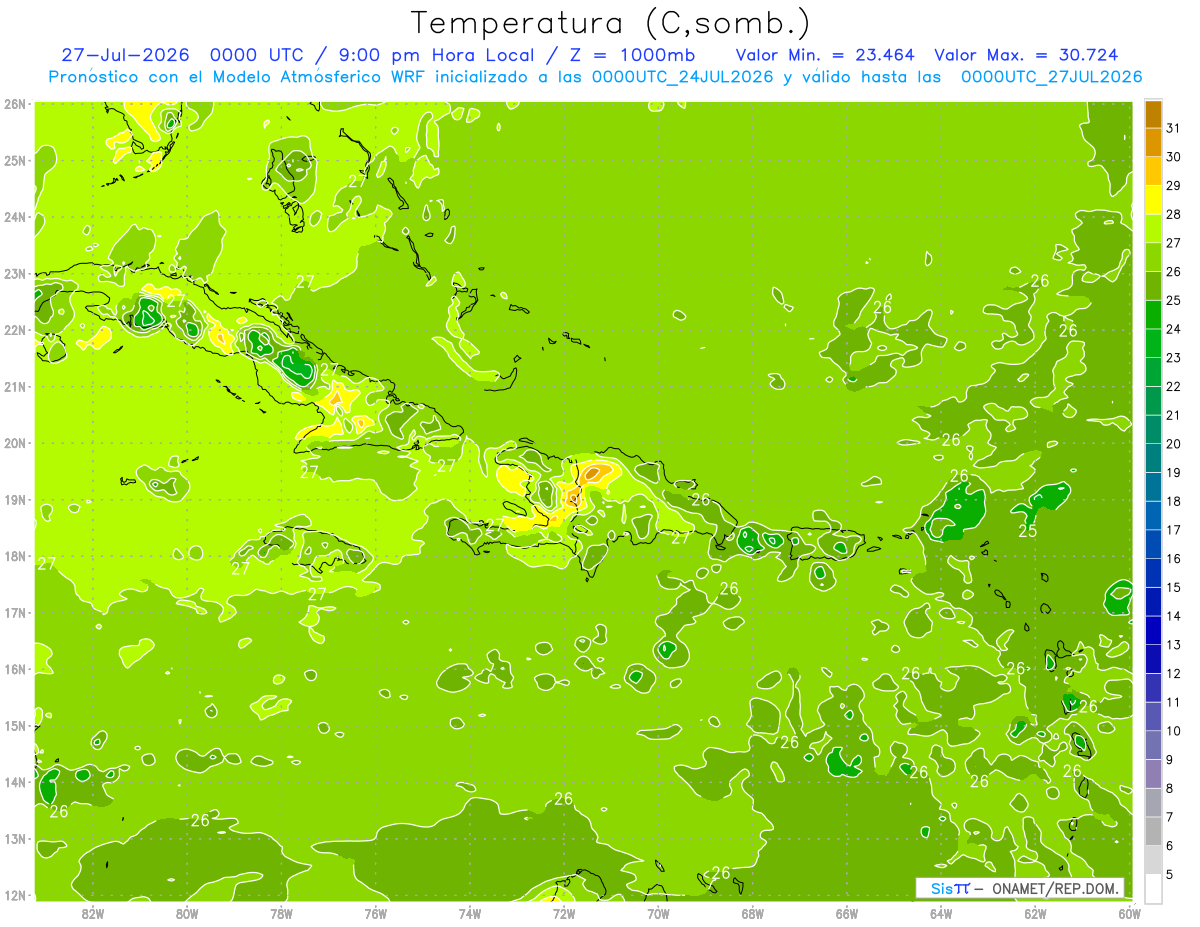This screenshot has width=1200, height=927.
Task: Click the longitude label "72W"
Action: pos(563,913)
